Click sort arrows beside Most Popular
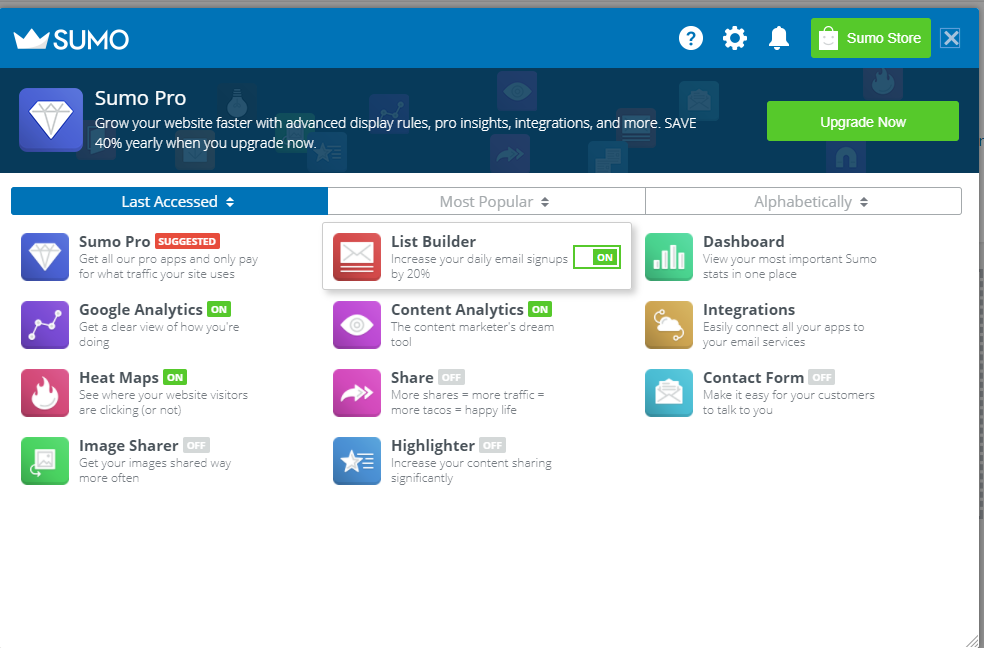Screen dimensions: 984x648 [x=545, y=201]
